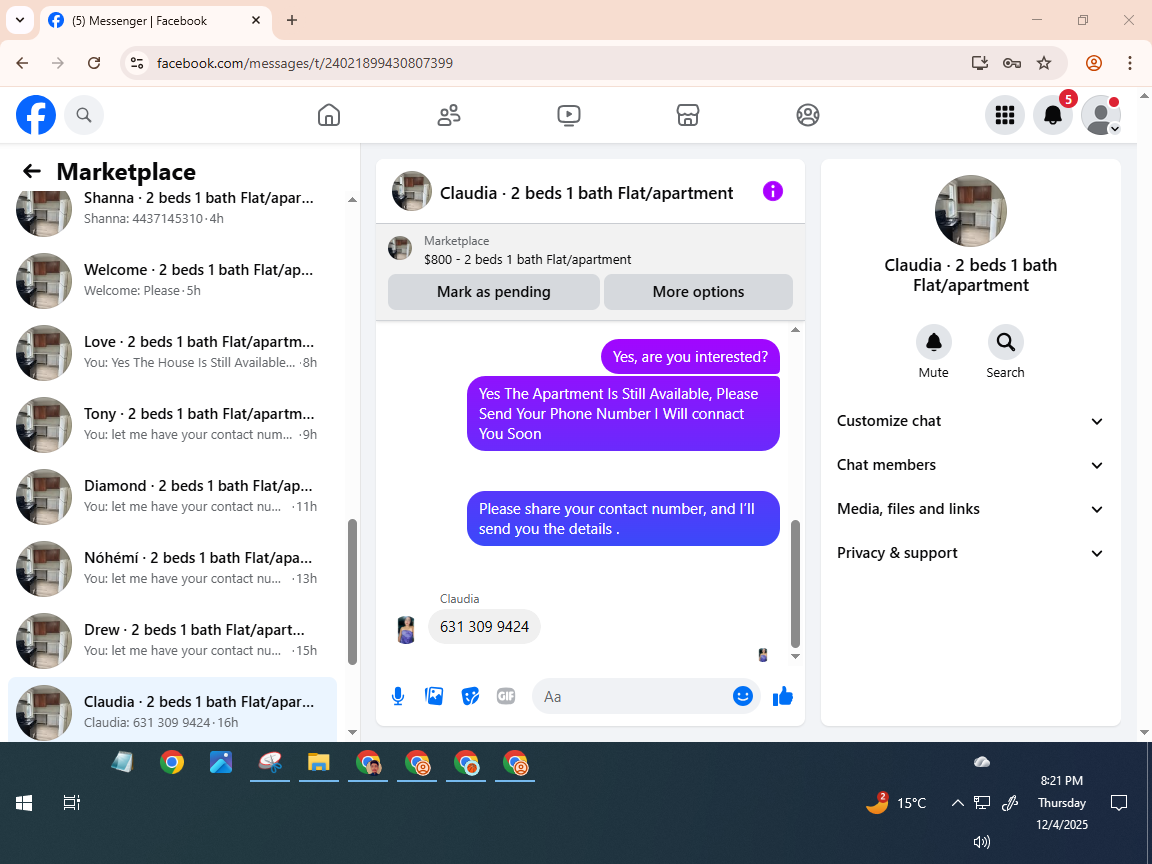Go back with browser back arrow
The image size is (1152, 864).
click(x=22, y=63)
